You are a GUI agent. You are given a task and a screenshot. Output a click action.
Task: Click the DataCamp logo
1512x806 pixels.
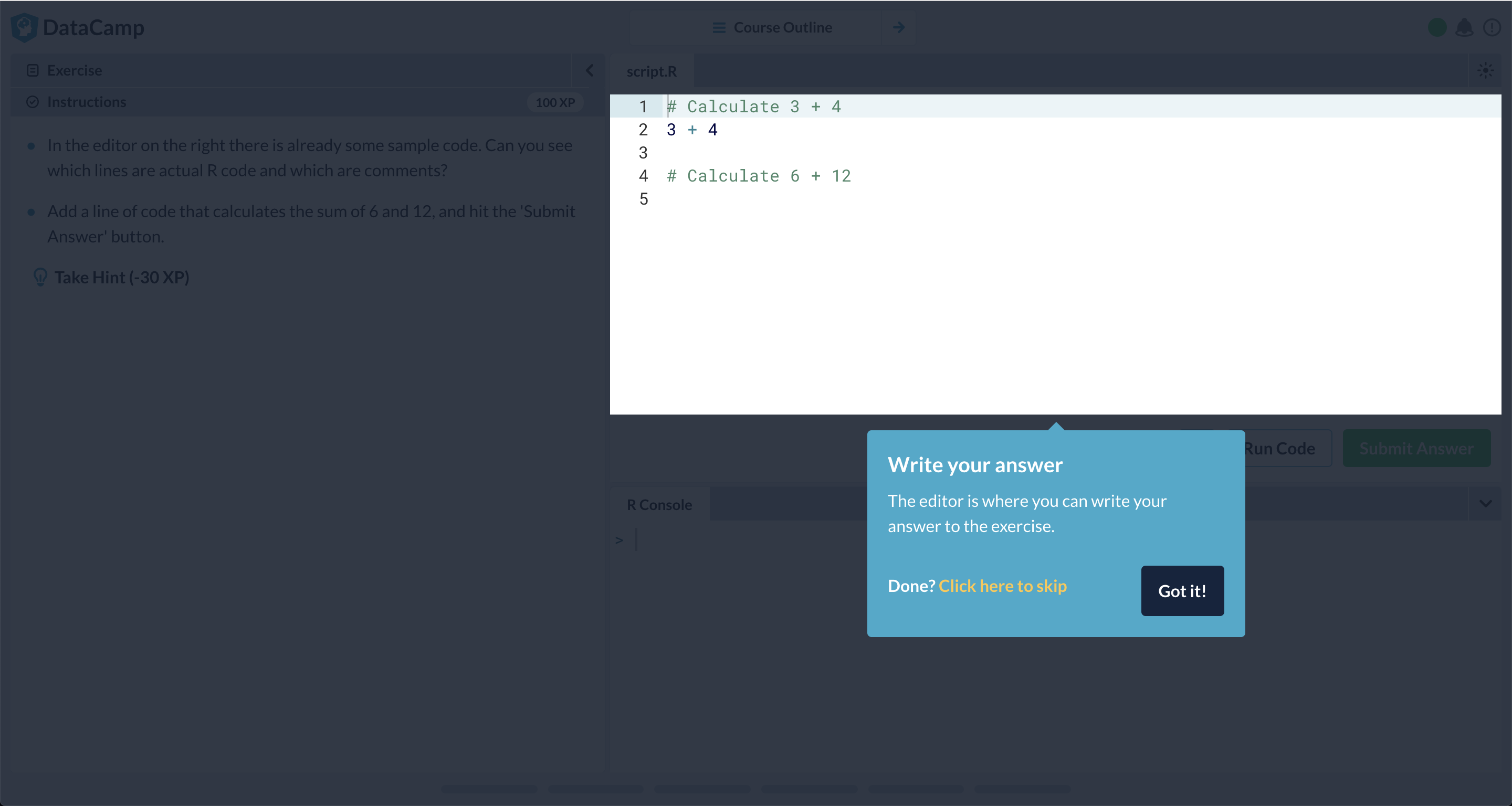click(x=78, y=28)
